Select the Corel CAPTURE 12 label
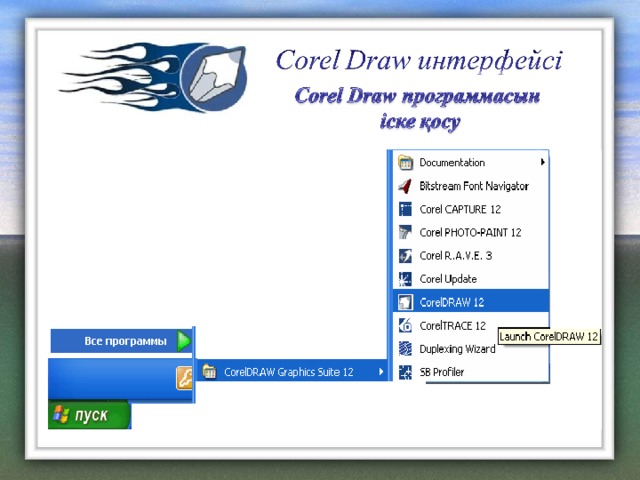The height and width of the screenshot is (480, 640). 460,209
